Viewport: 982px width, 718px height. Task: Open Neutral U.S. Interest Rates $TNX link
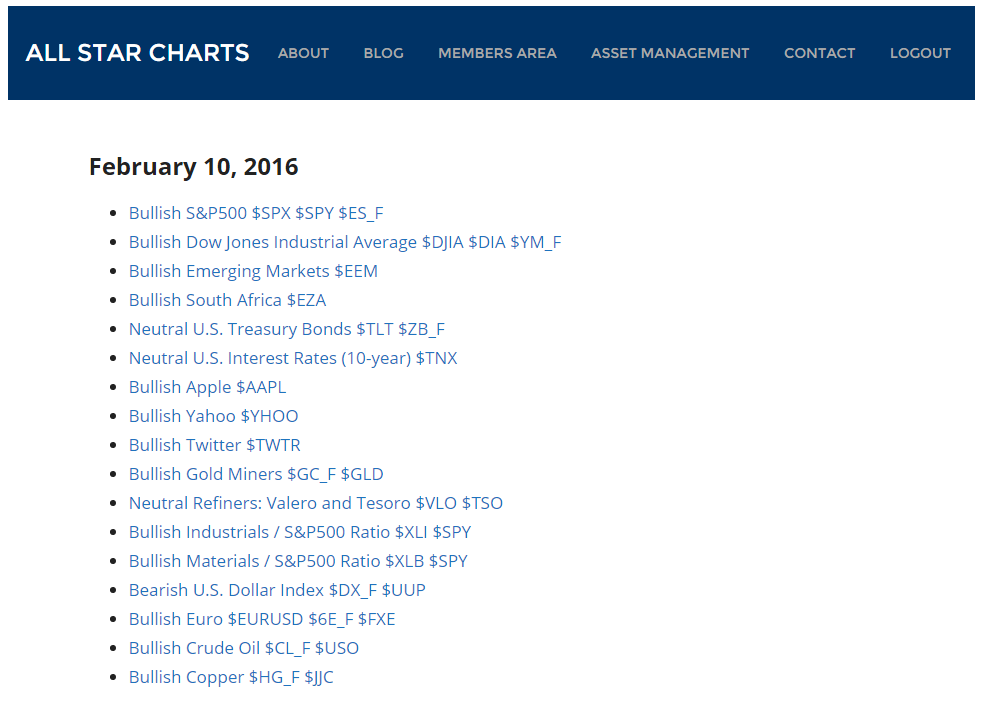click(293, 358)
